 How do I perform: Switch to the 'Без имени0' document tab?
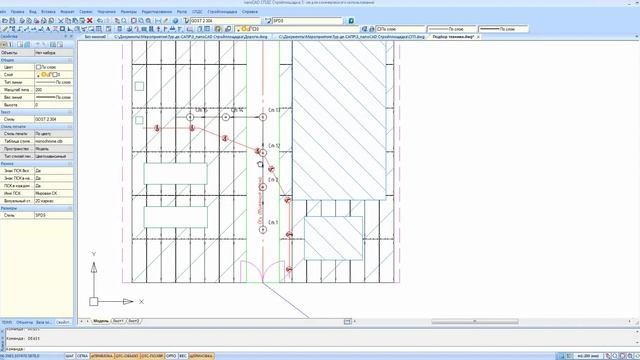(x=95, y=37)
